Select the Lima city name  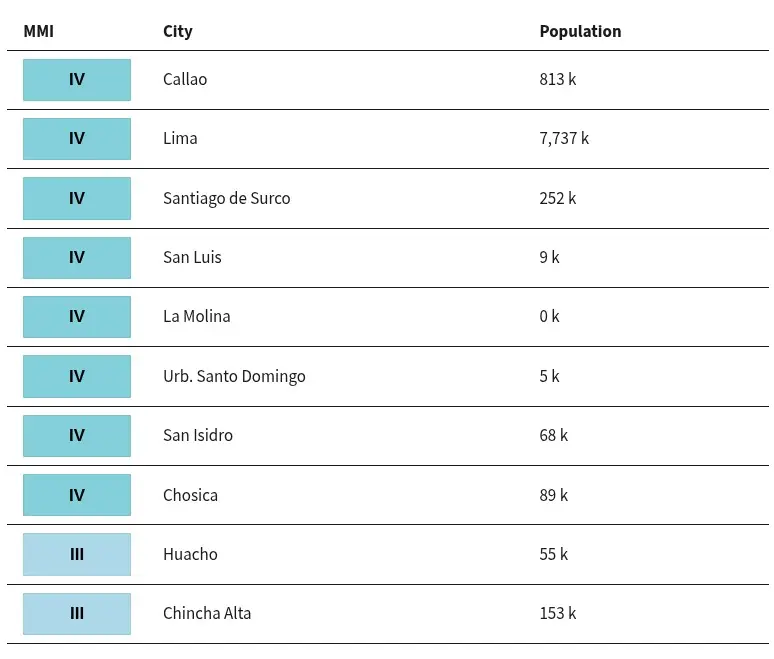coord(180,138)
